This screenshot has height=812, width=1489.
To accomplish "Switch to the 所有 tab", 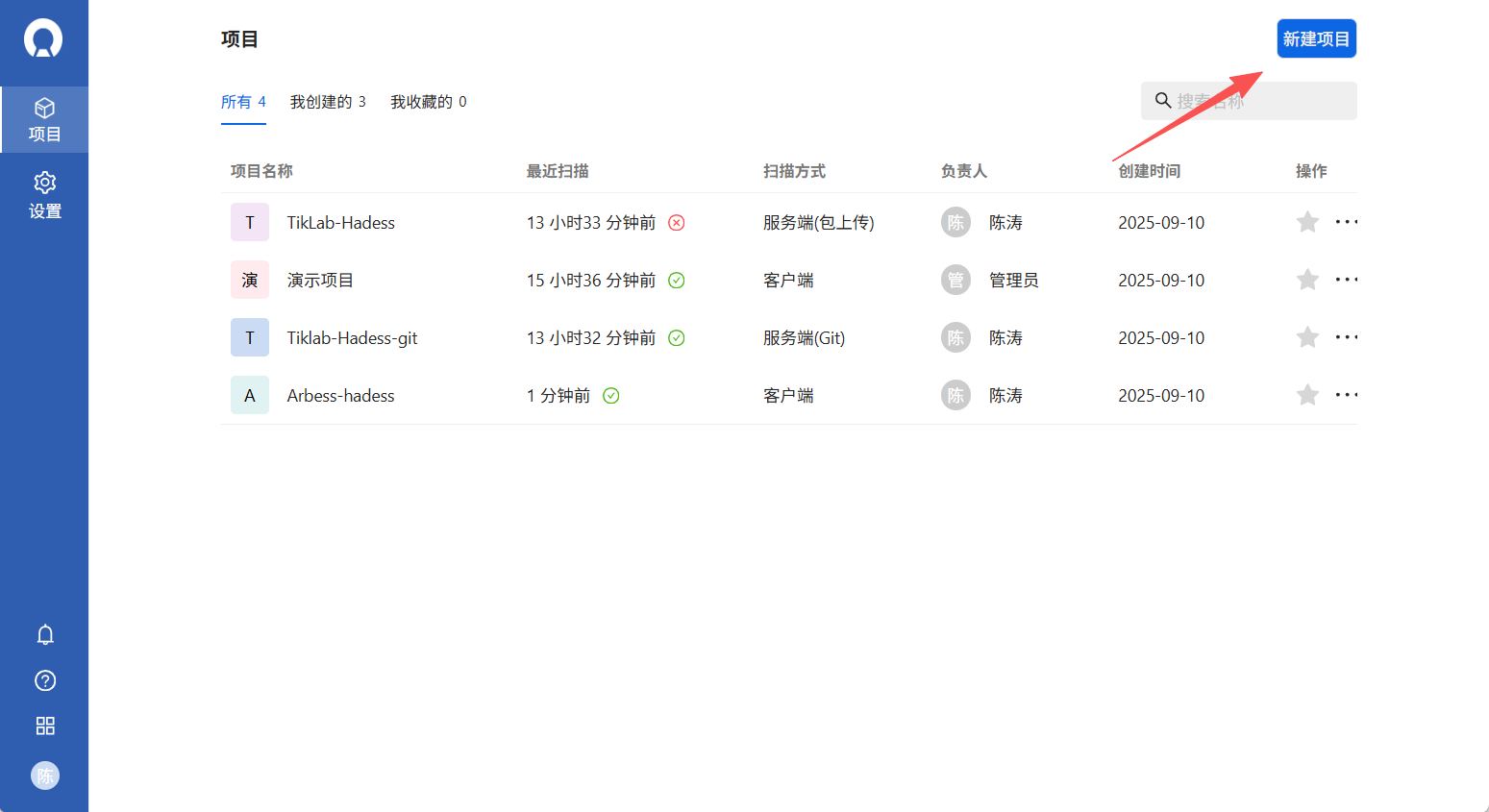I will coord(243,102).
